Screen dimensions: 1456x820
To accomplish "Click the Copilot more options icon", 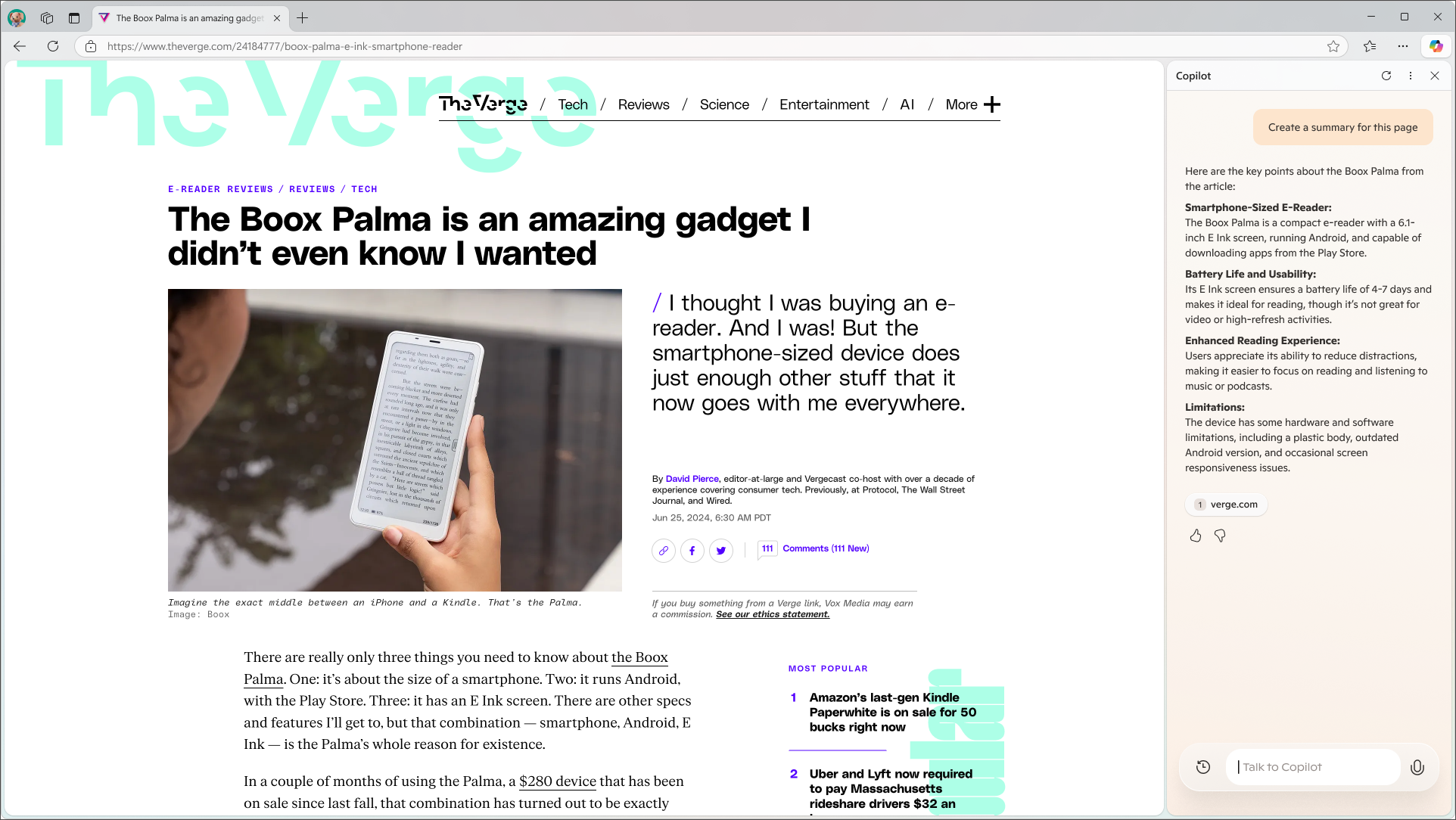I will click(x=1411, y=75).
